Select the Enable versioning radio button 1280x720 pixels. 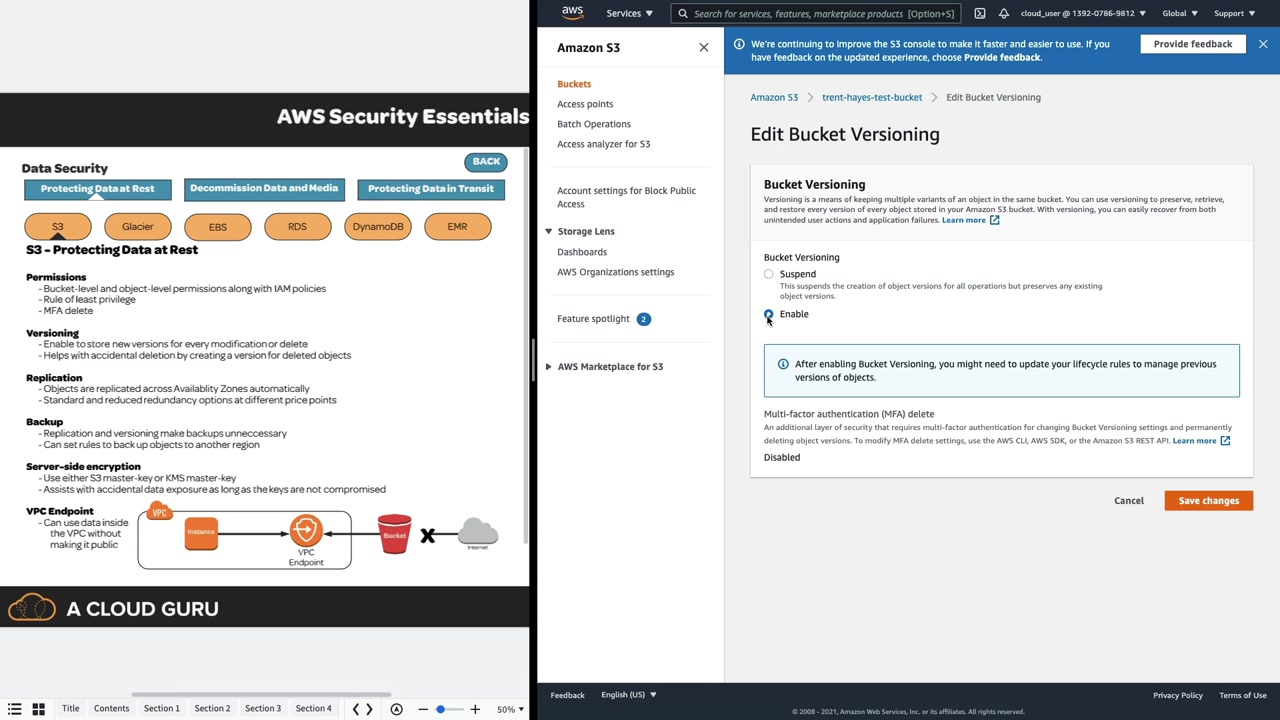pos(769,314)
